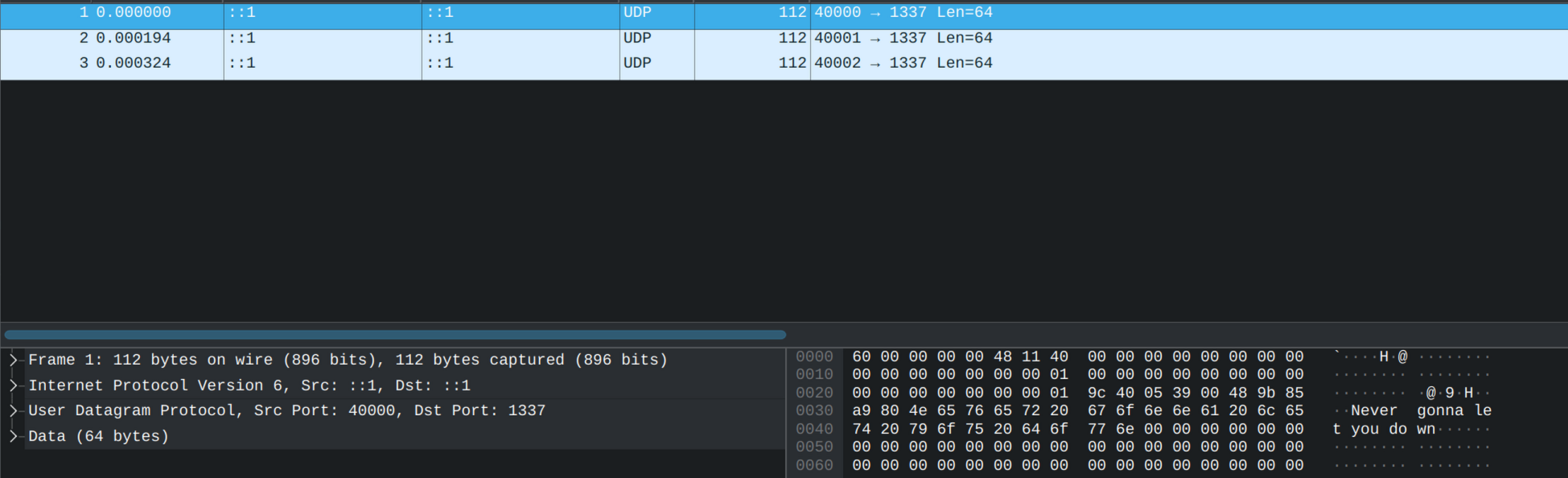
Task: Select the User Datagram Protocol detail line
Action: [286, 410]
